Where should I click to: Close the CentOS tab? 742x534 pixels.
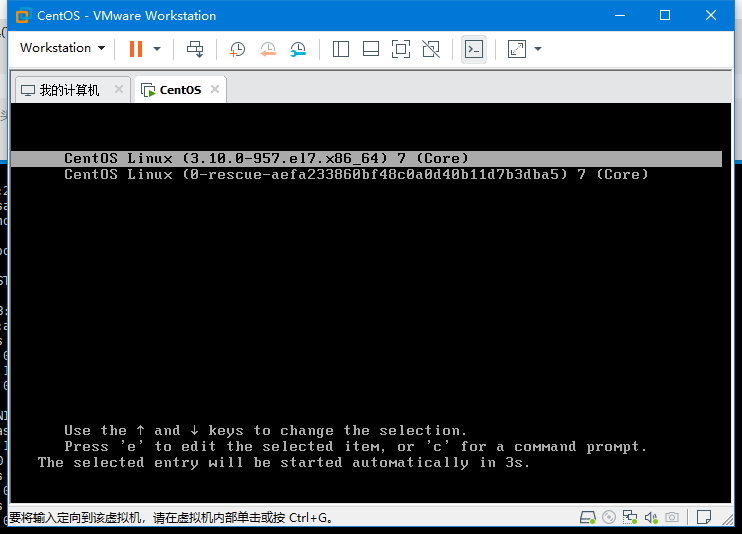(215, 89)
